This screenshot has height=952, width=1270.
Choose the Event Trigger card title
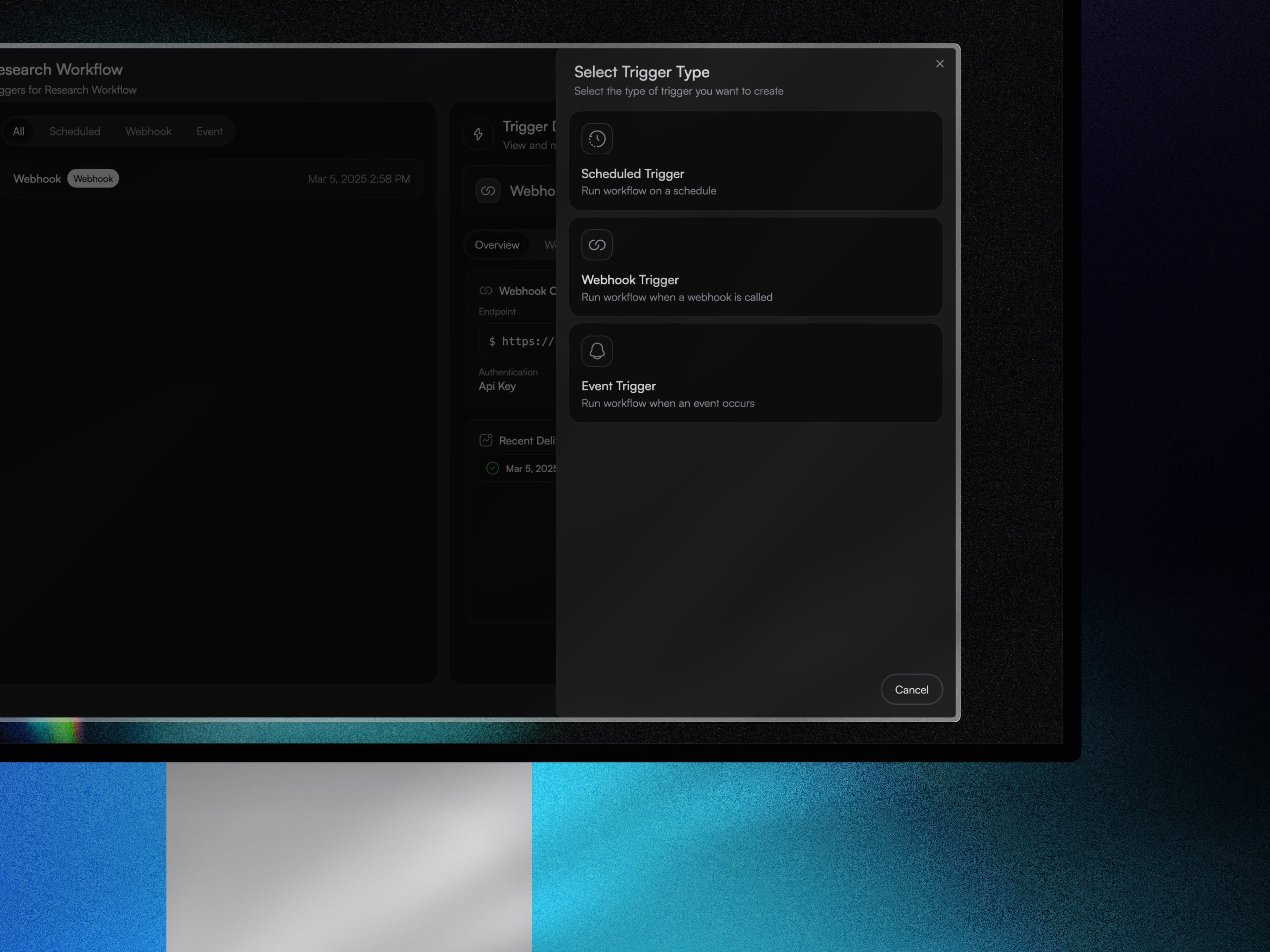pos(618,386)
